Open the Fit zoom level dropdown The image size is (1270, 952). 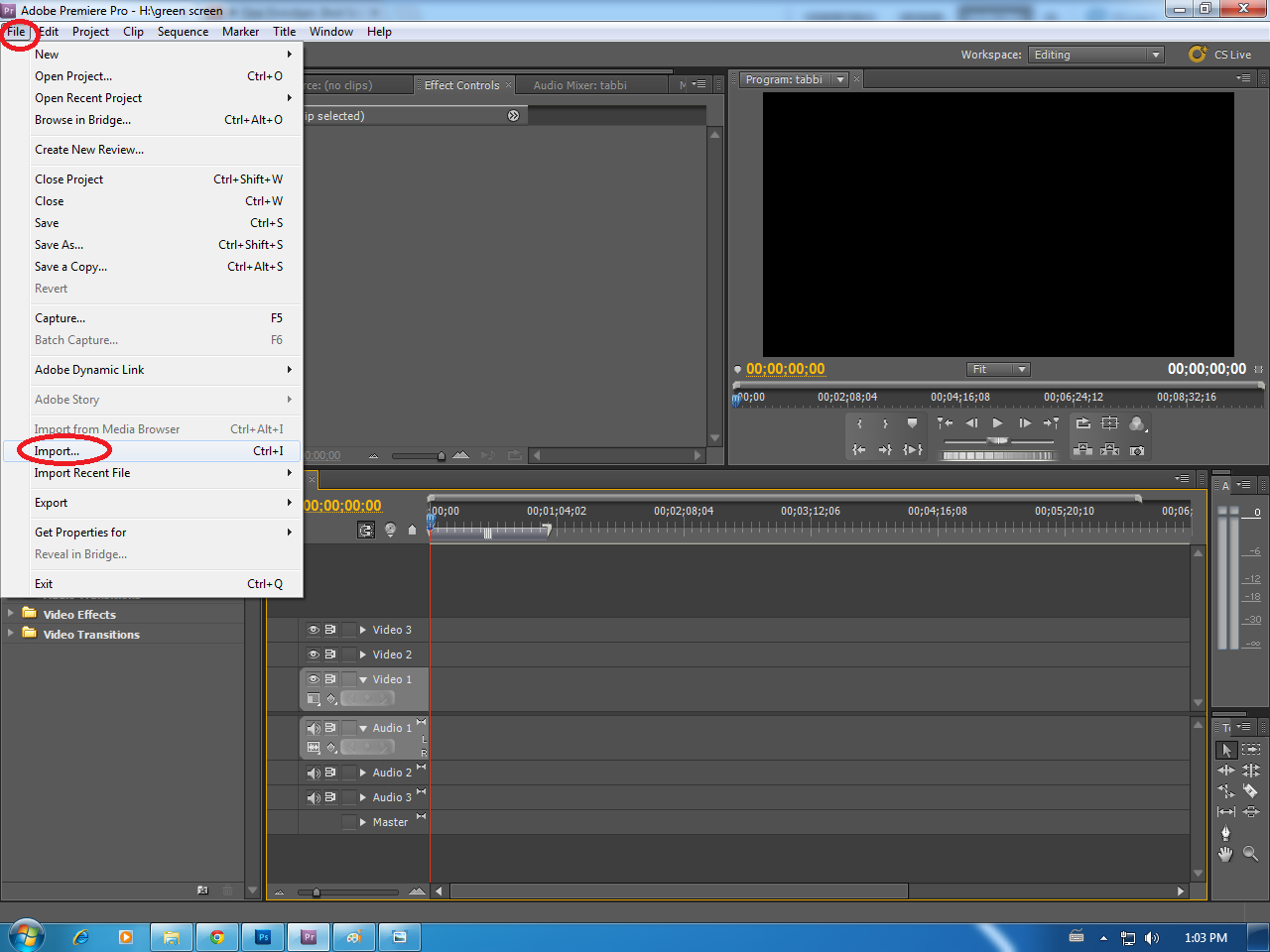999,369
